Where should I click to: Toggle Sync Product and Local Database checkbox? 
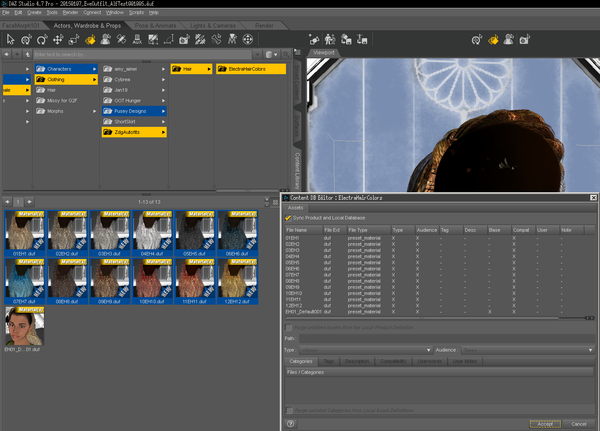point(289,216)
